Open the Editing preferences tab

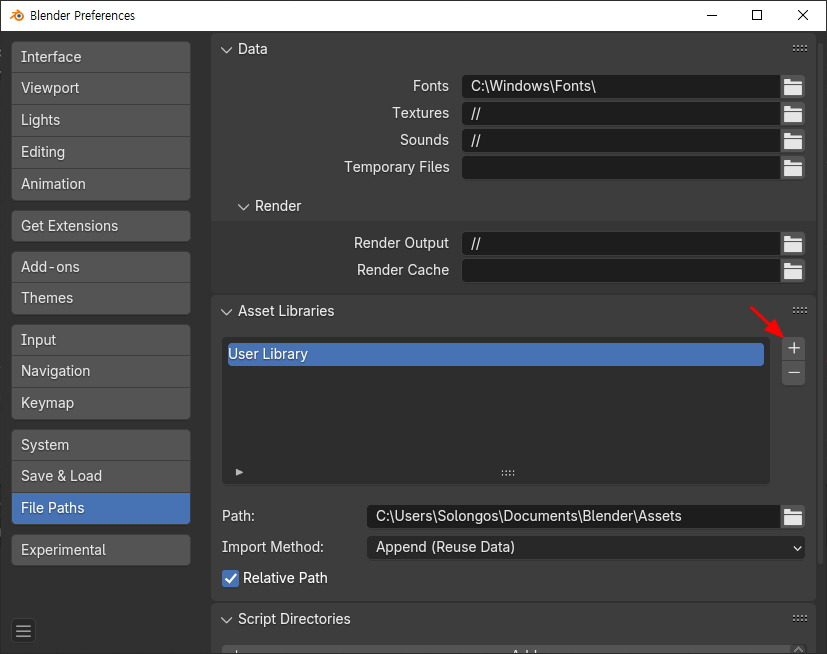point(101,152)
